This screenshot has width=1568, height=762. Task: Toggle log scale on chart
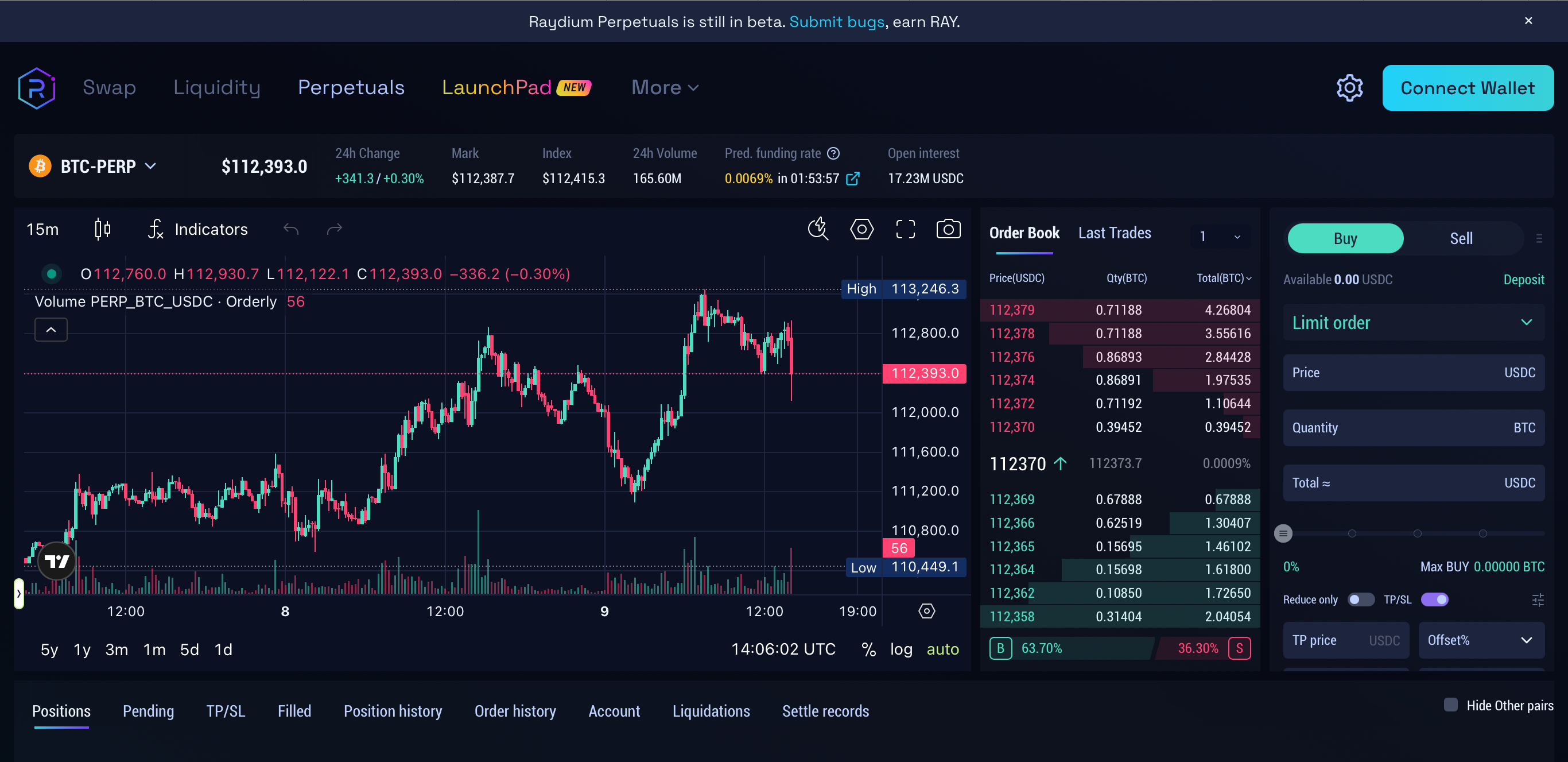[x=901, y=649]
